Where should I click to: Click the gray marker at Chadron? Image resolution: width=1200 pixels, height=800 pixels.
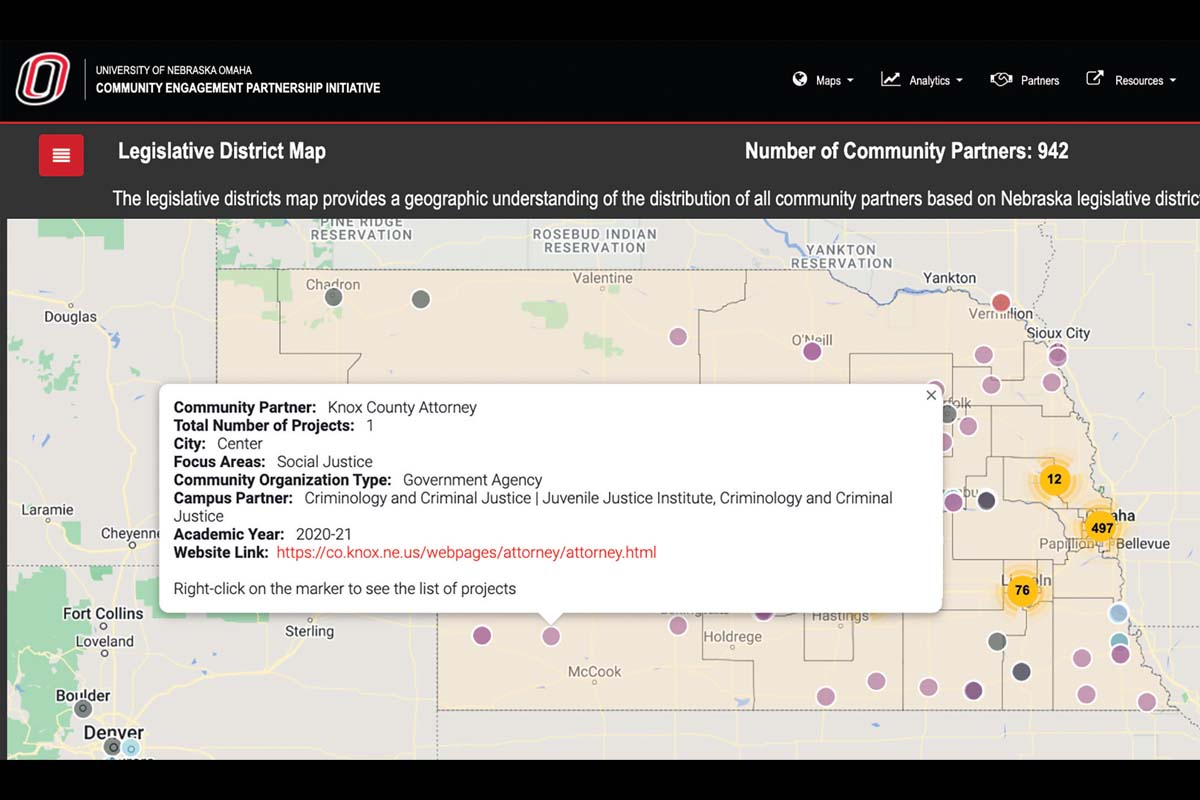334,297
